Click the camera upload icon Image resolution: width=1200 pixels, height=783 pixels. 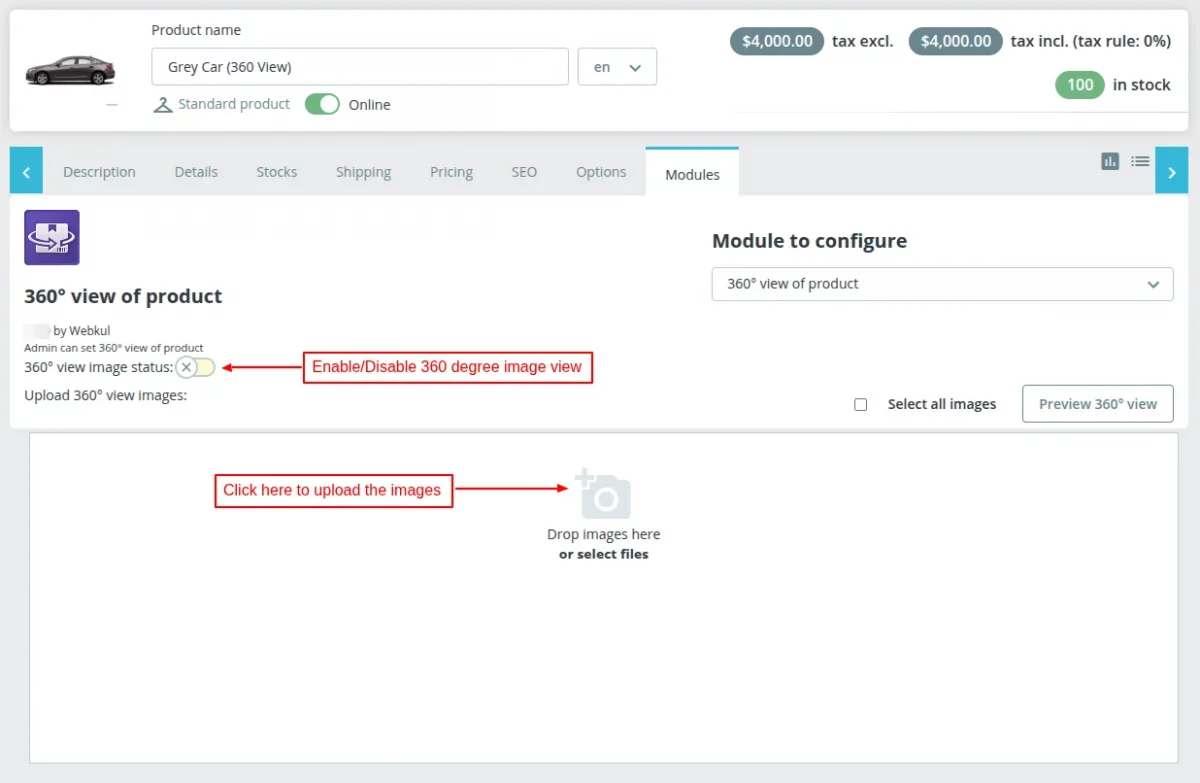point(603,492)
